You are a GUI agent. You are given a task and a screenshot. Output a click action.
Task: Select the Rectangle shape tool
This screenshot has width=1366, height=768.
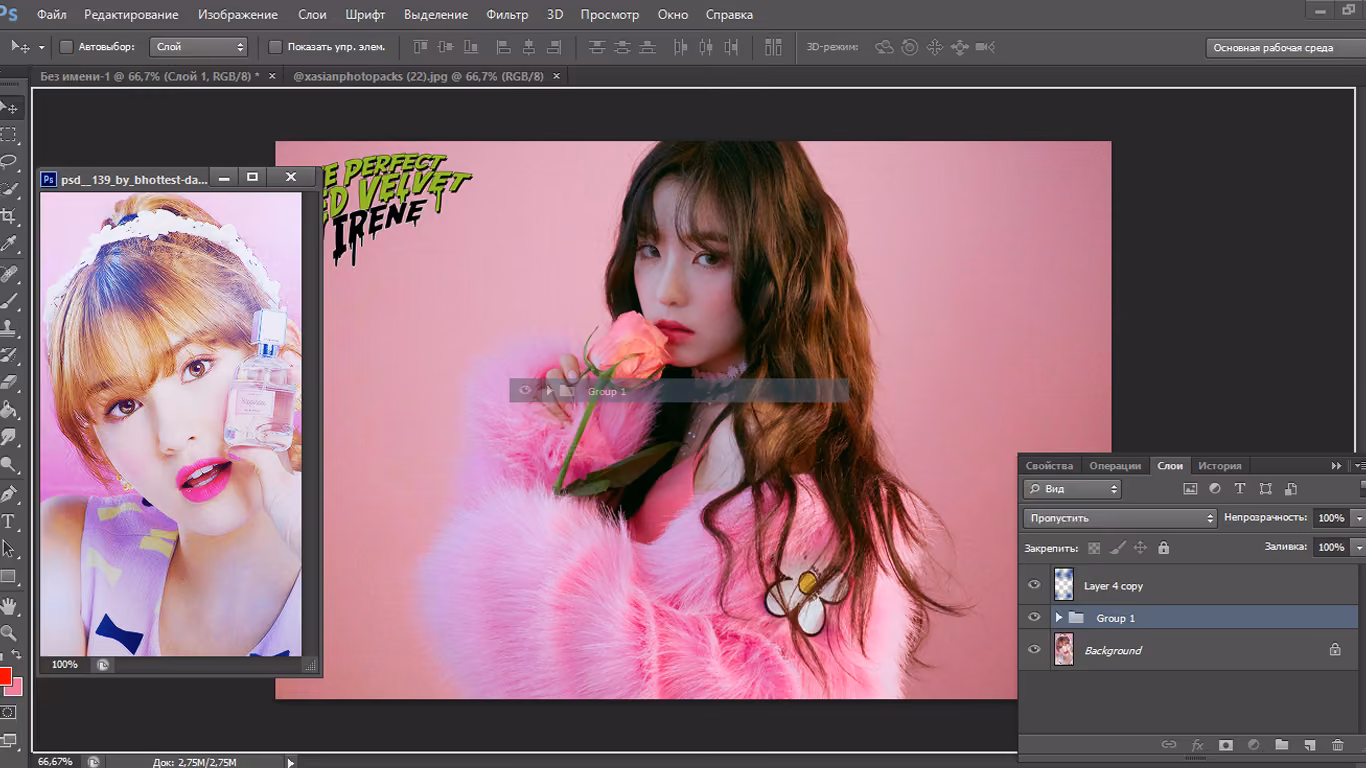9,577
